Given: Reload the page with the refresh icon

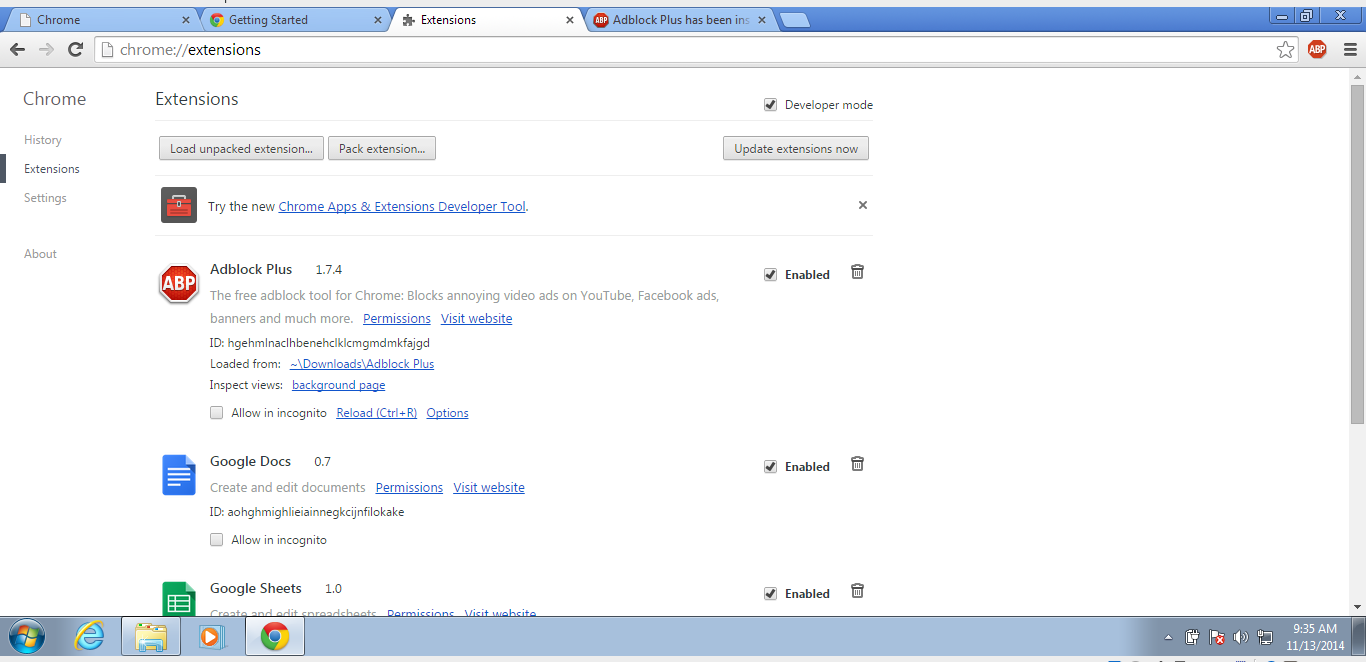Looking at the screenshot, I should coord(75,50).
